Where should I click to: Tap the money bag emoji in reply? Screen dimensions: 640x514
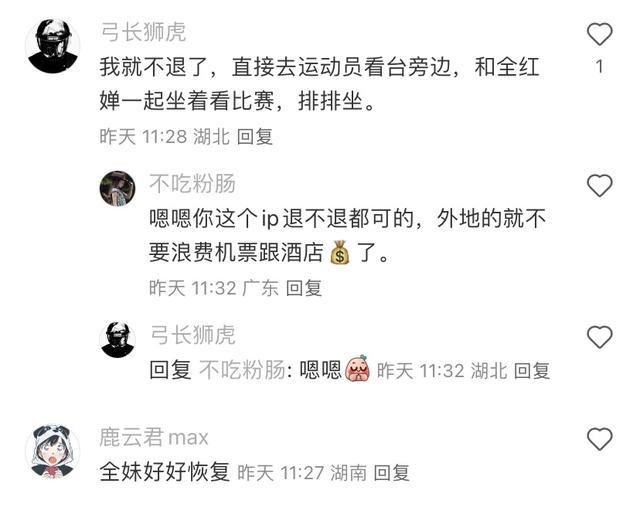(340, 253)
